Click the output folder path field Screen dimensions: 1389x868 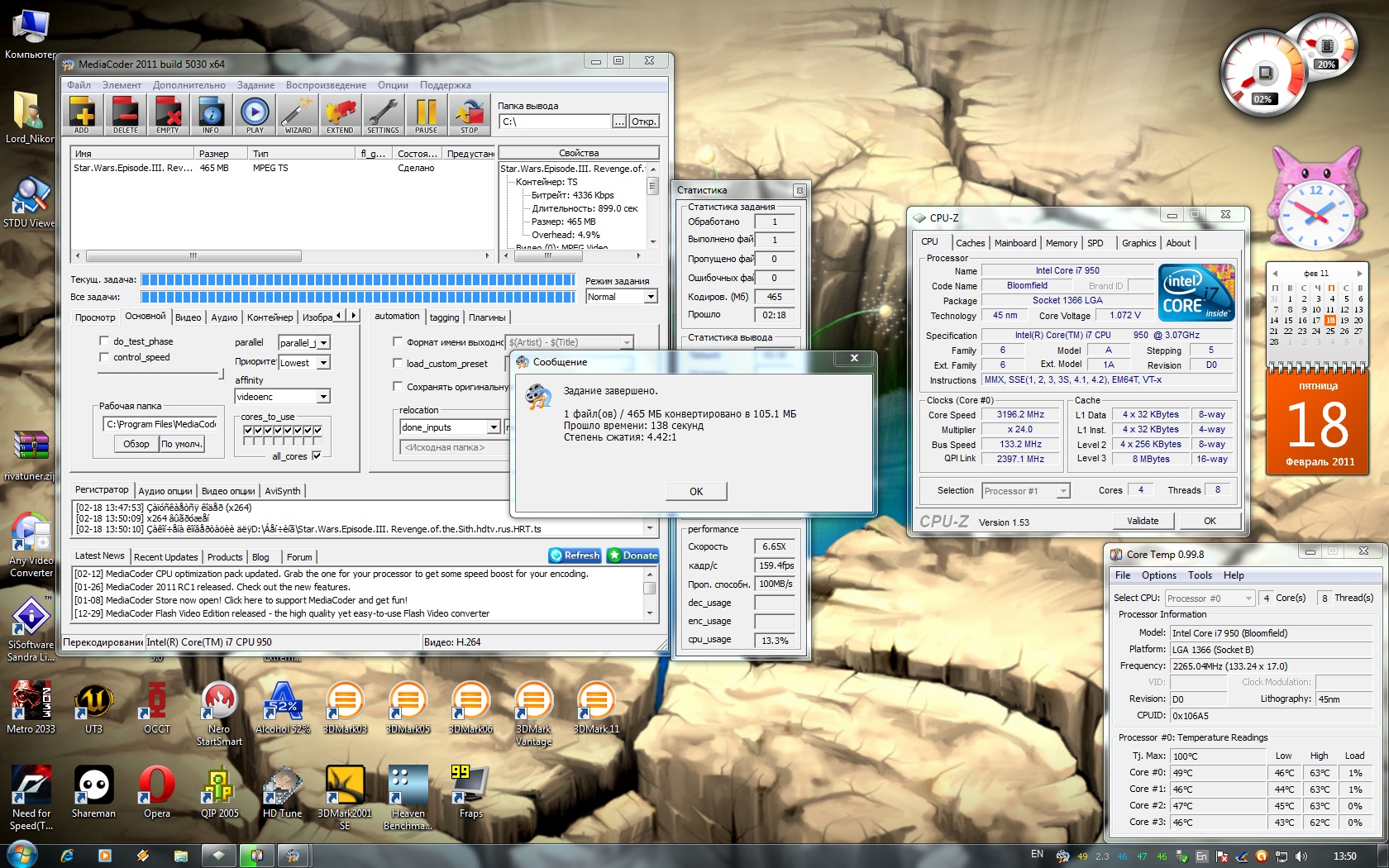pos(555,122)
